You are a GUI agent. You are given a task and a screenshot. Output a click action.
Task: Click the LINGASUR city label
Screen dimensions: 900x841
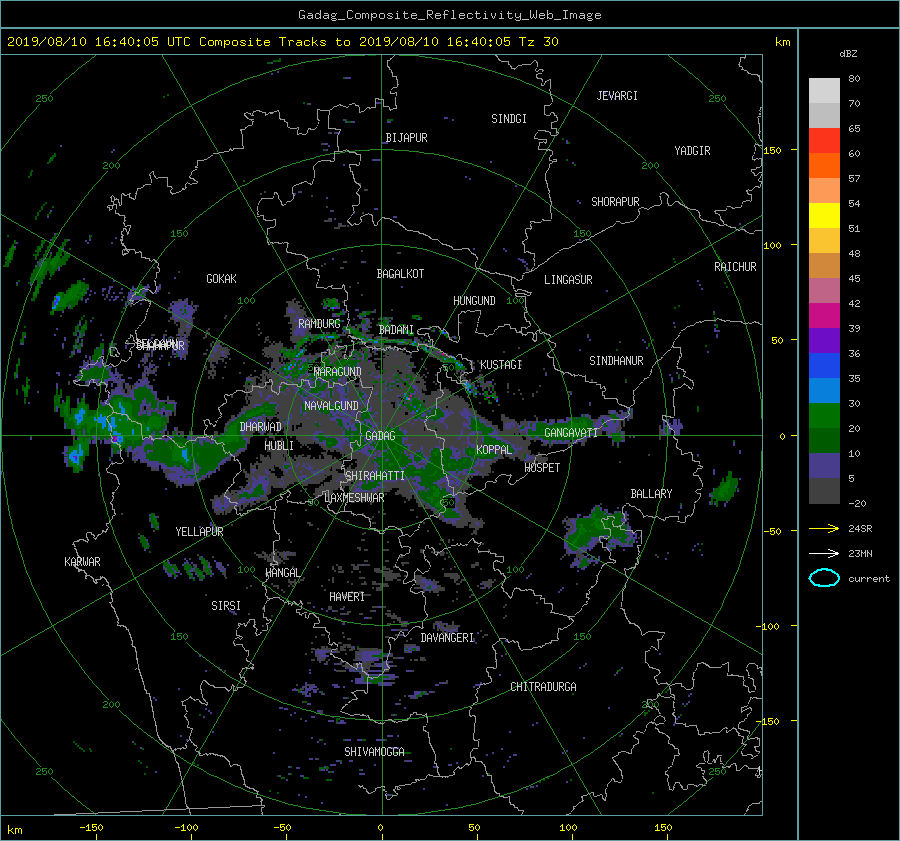point(568,280)
